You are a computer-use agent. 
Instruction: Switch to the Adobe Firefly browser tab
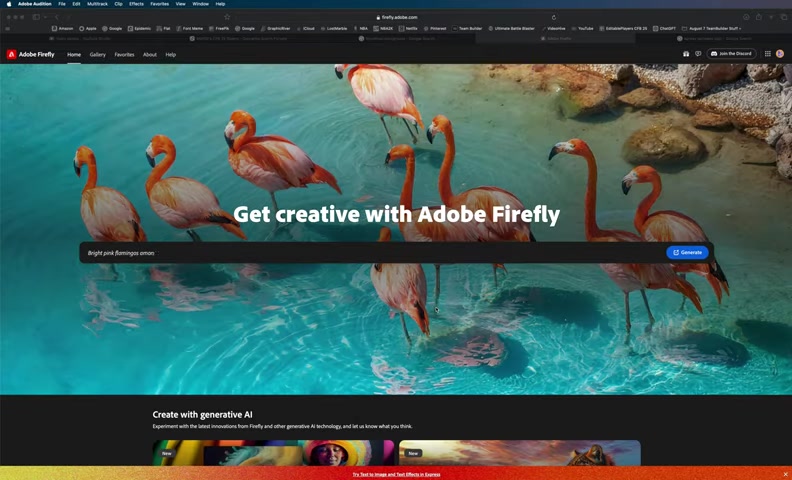555,38
